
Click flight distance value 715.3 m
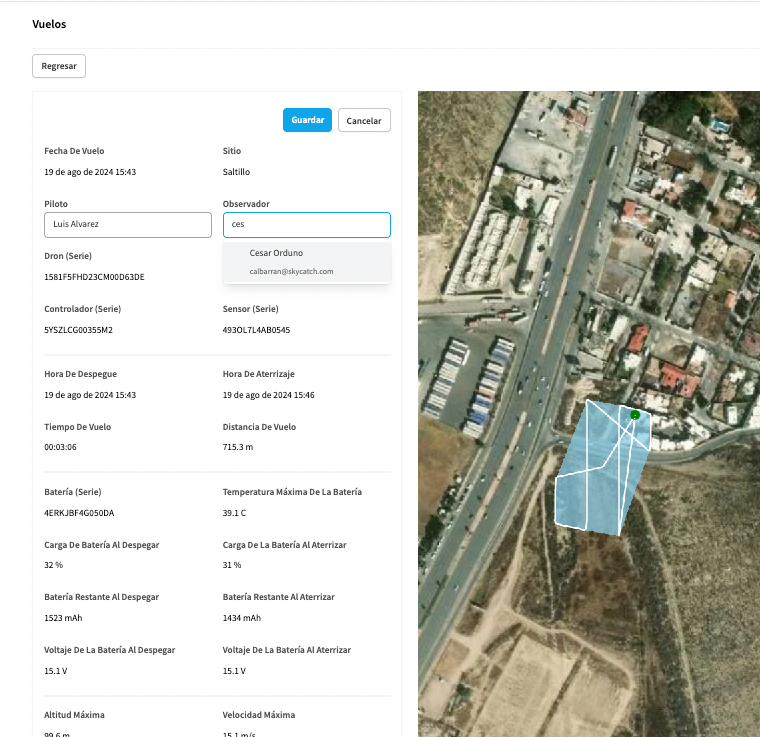click(238, 447)
